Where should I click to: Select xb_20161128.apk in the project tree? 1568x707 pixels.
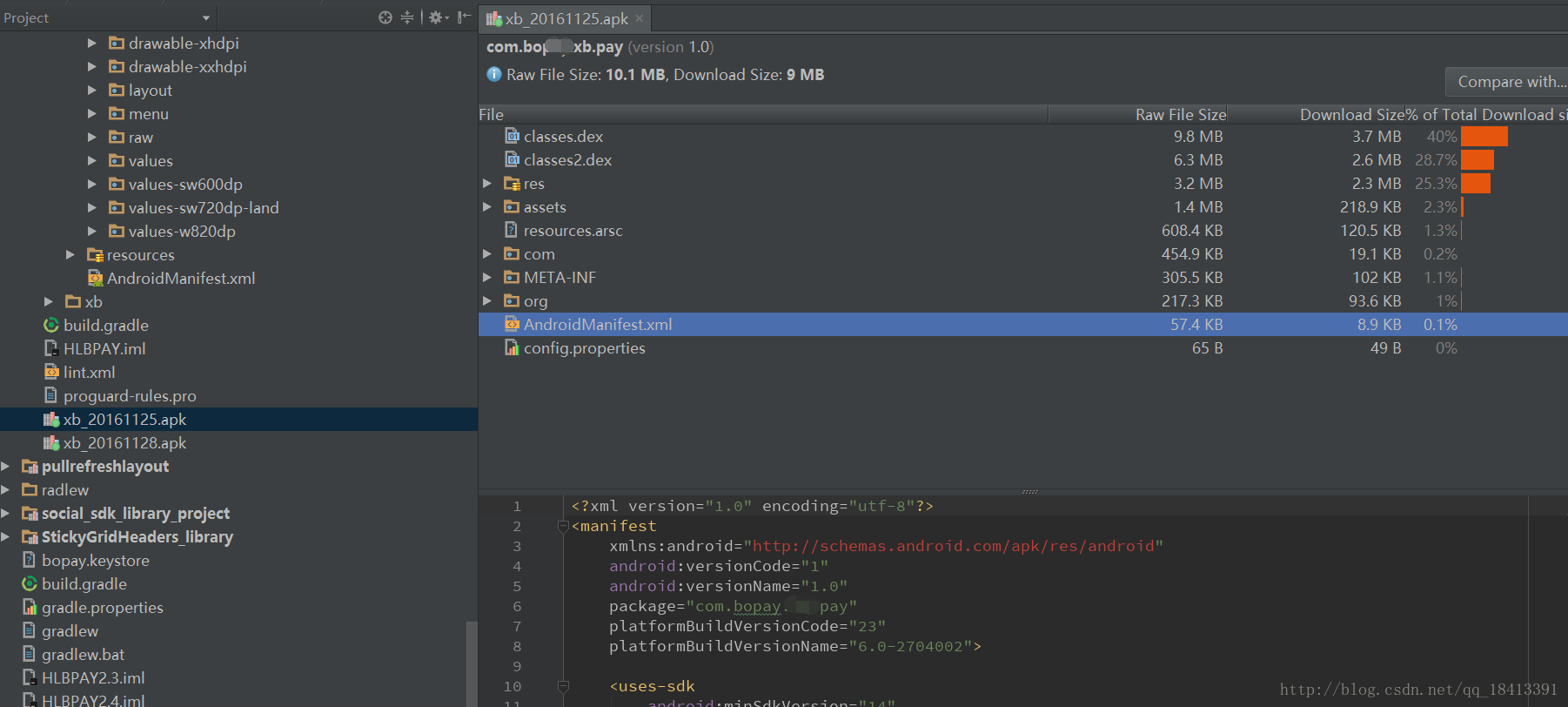124,442
